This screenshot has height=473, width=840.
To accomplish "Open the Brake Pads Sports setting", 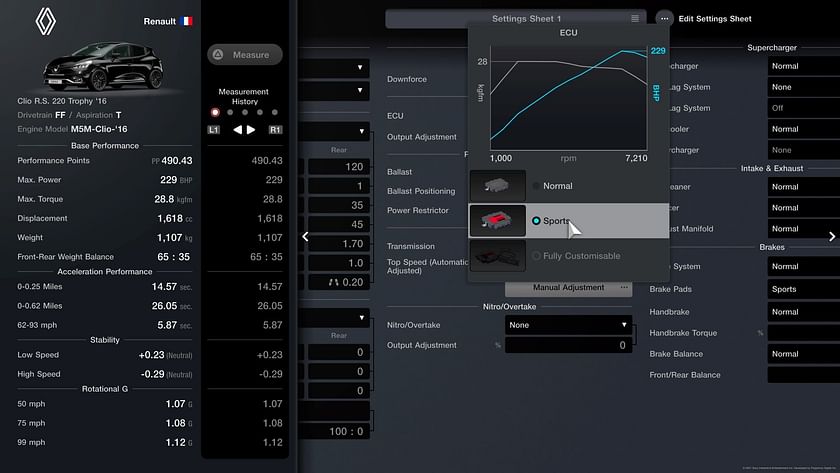I will (804, 289).
